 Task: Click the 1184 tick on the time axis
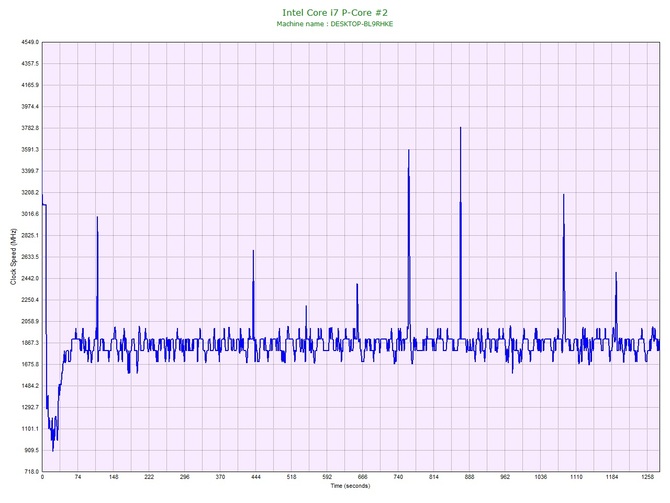pos(611,477)
